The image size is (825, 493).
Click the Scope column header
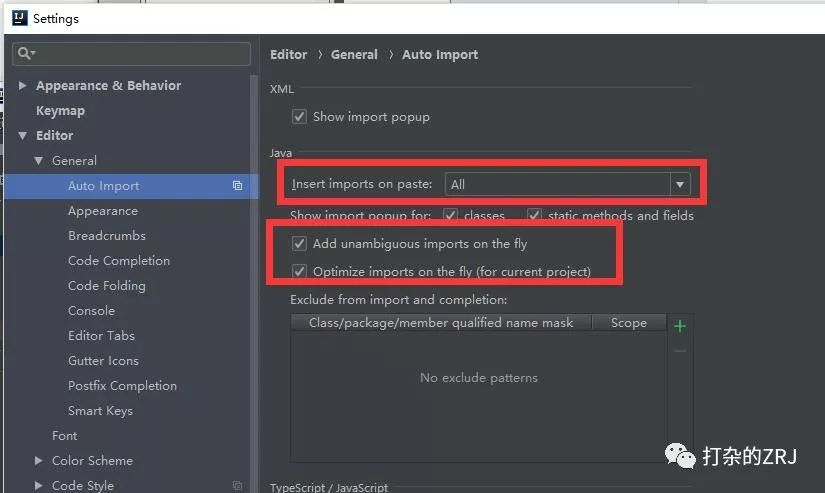pyautogui.click(x=629, y=323)
